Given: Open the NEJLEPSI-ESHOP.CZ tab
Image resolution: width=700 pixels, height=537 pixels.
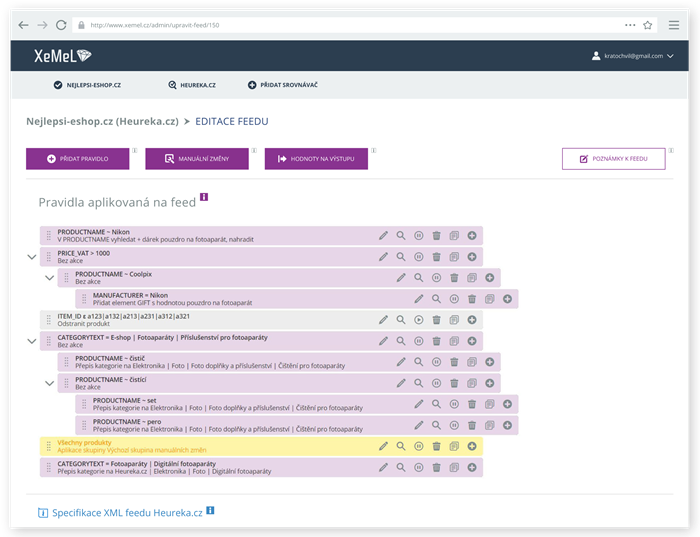Looking at the screenshot, I should [87, 85].
